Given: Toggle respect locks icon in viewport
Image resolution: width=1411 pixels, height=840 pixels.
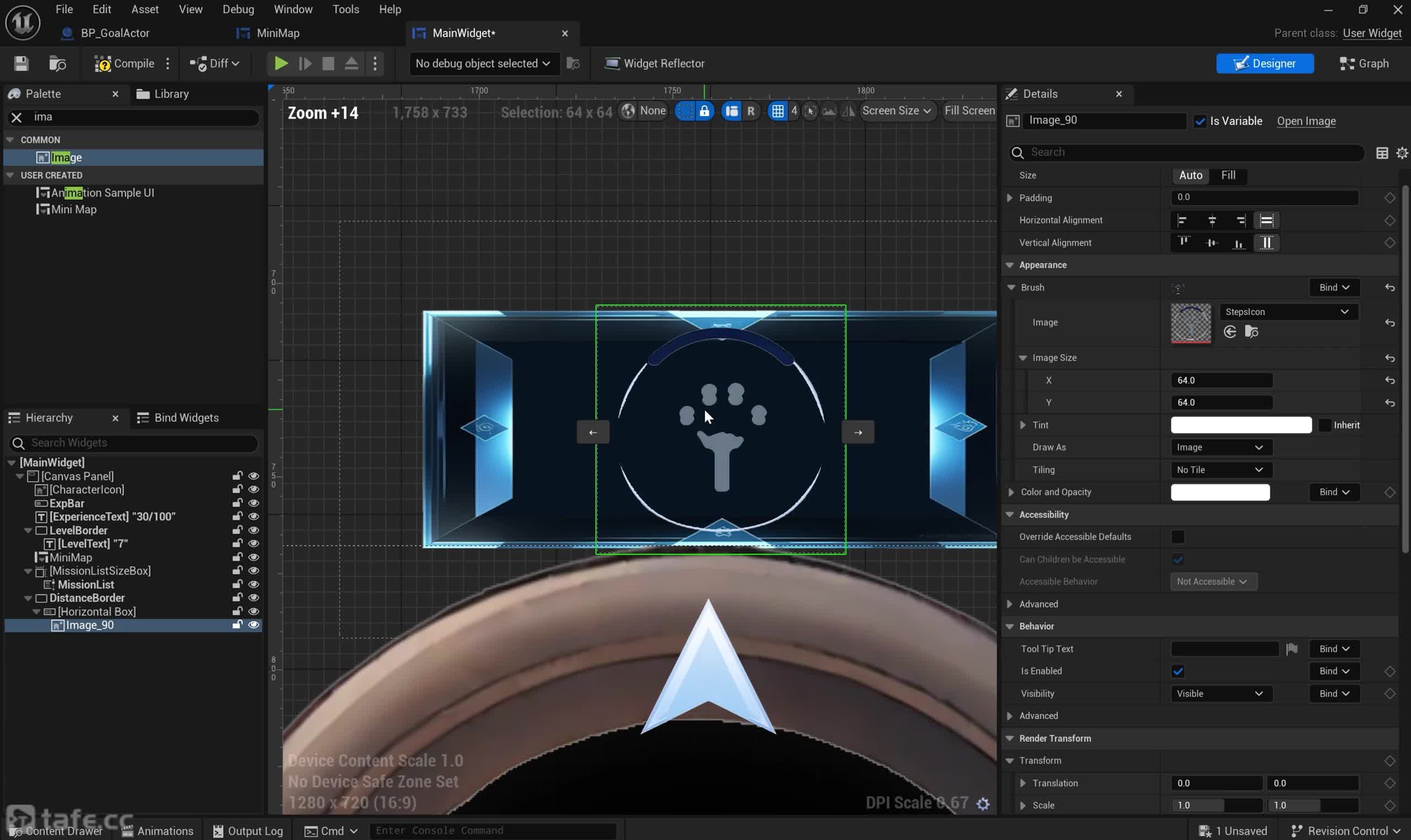Looking at the screenshot, I should 704,111.
